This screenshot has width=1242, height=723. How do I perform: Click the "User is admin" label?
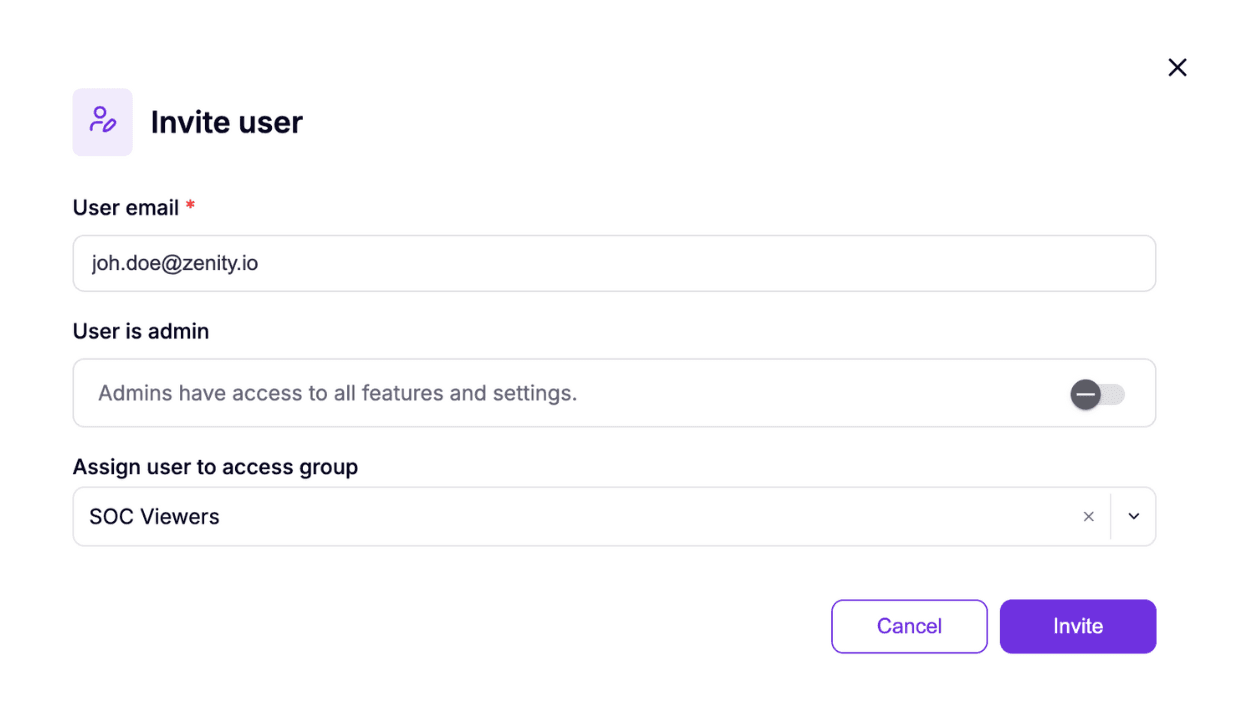click(x=141, y=331)
